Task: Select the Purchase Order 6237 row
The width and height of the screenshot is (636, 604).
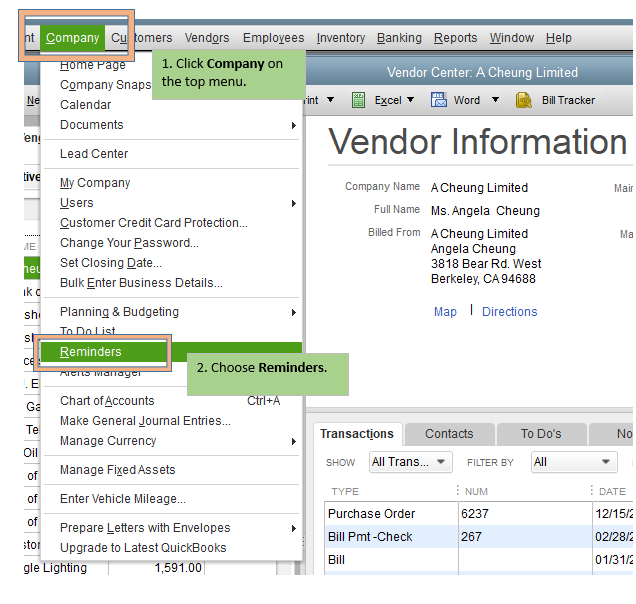Action: pos(479,514)
